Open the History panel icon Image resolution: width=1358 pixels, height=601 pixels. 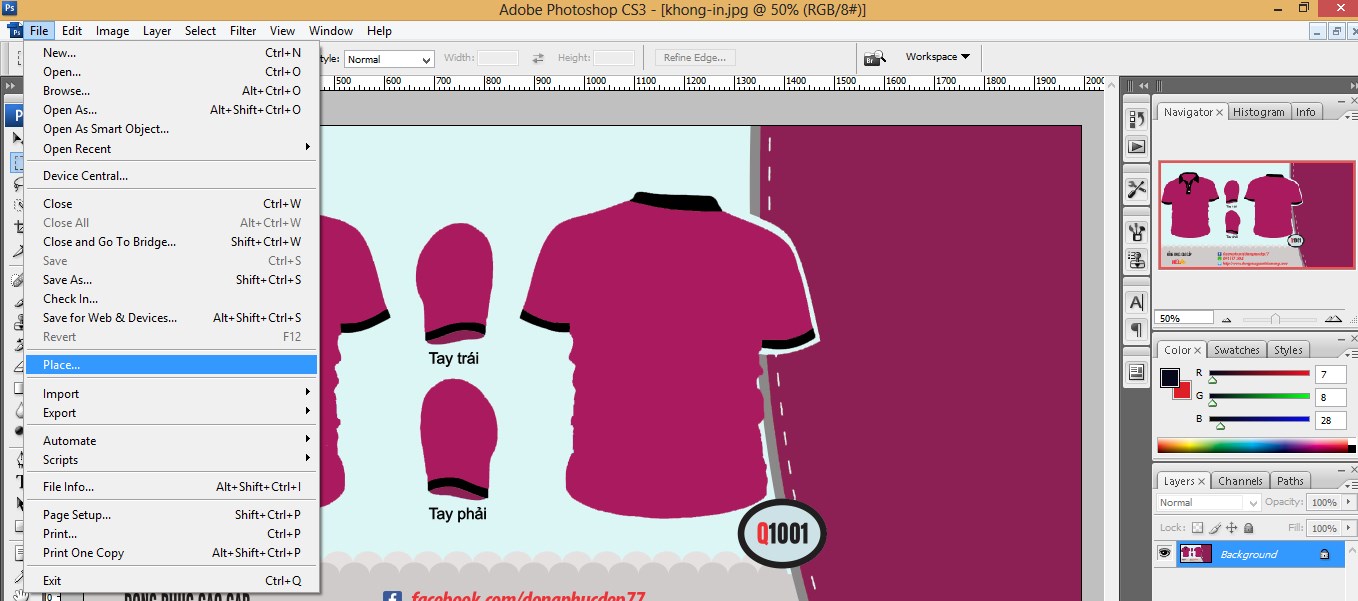(x=1136, y=119)
